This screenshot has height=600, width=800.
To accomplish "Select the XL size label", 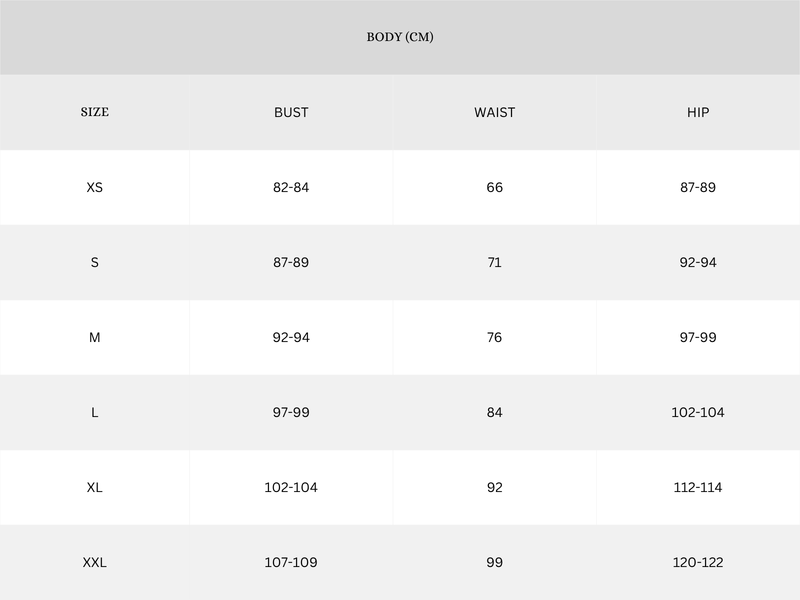I will (x=95, y=487).
